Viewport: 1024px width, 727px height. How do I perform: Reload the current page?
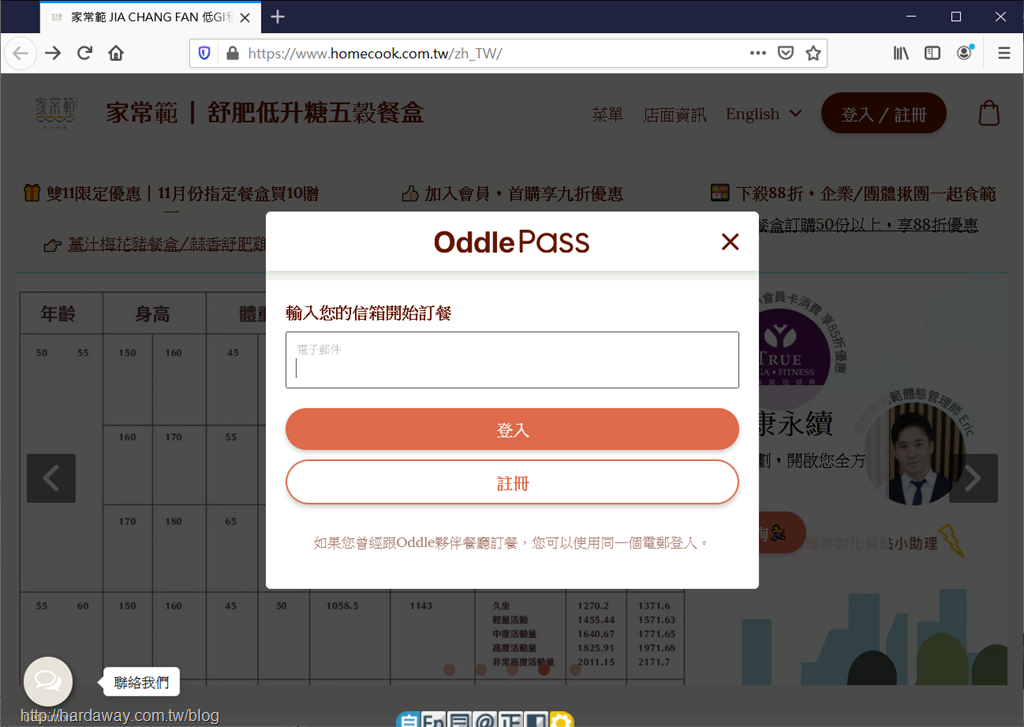point(84,53)
